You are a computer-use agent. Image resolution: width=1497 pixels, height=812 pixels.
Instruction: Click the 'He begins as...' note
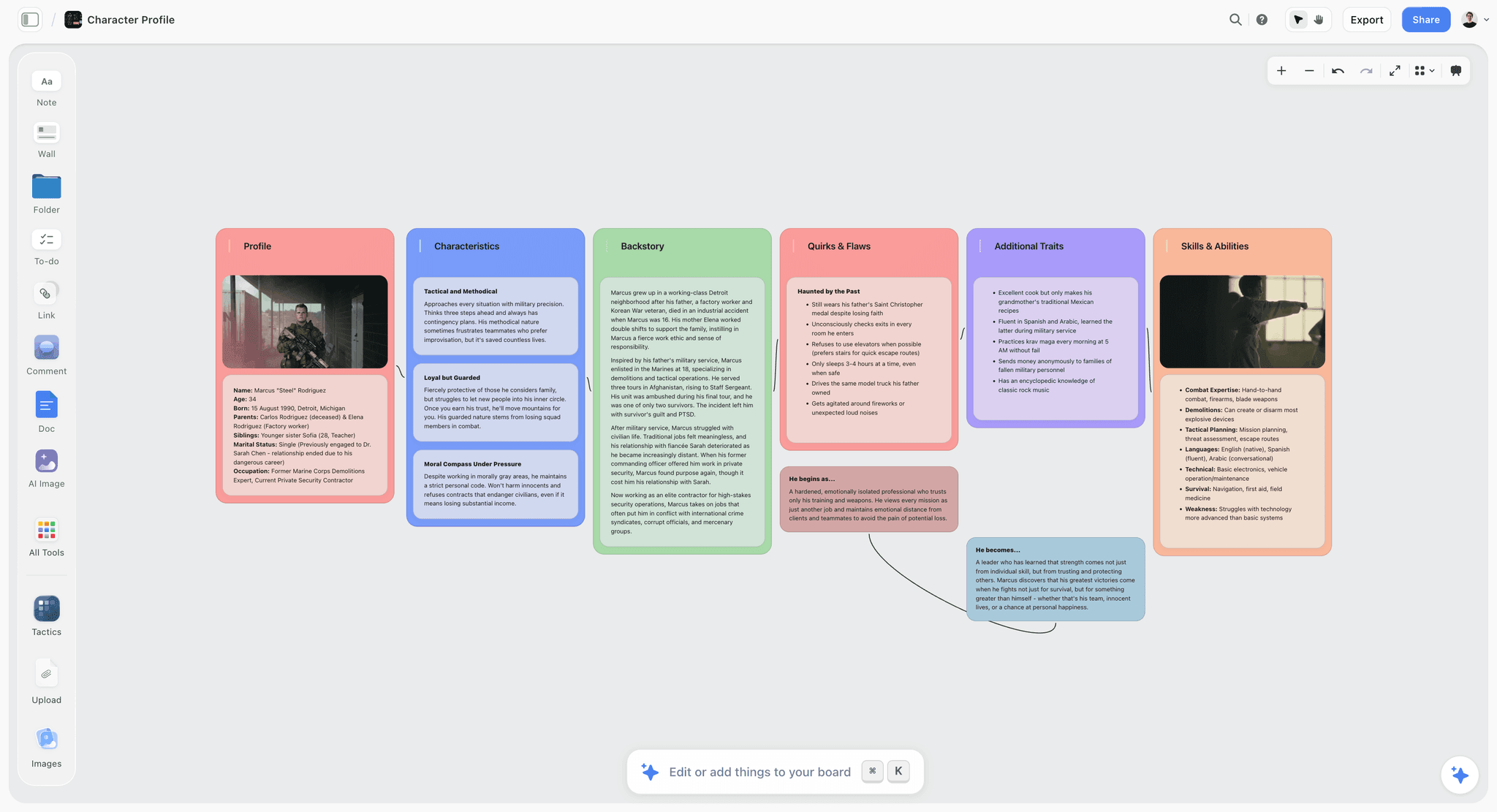[868, 499]
